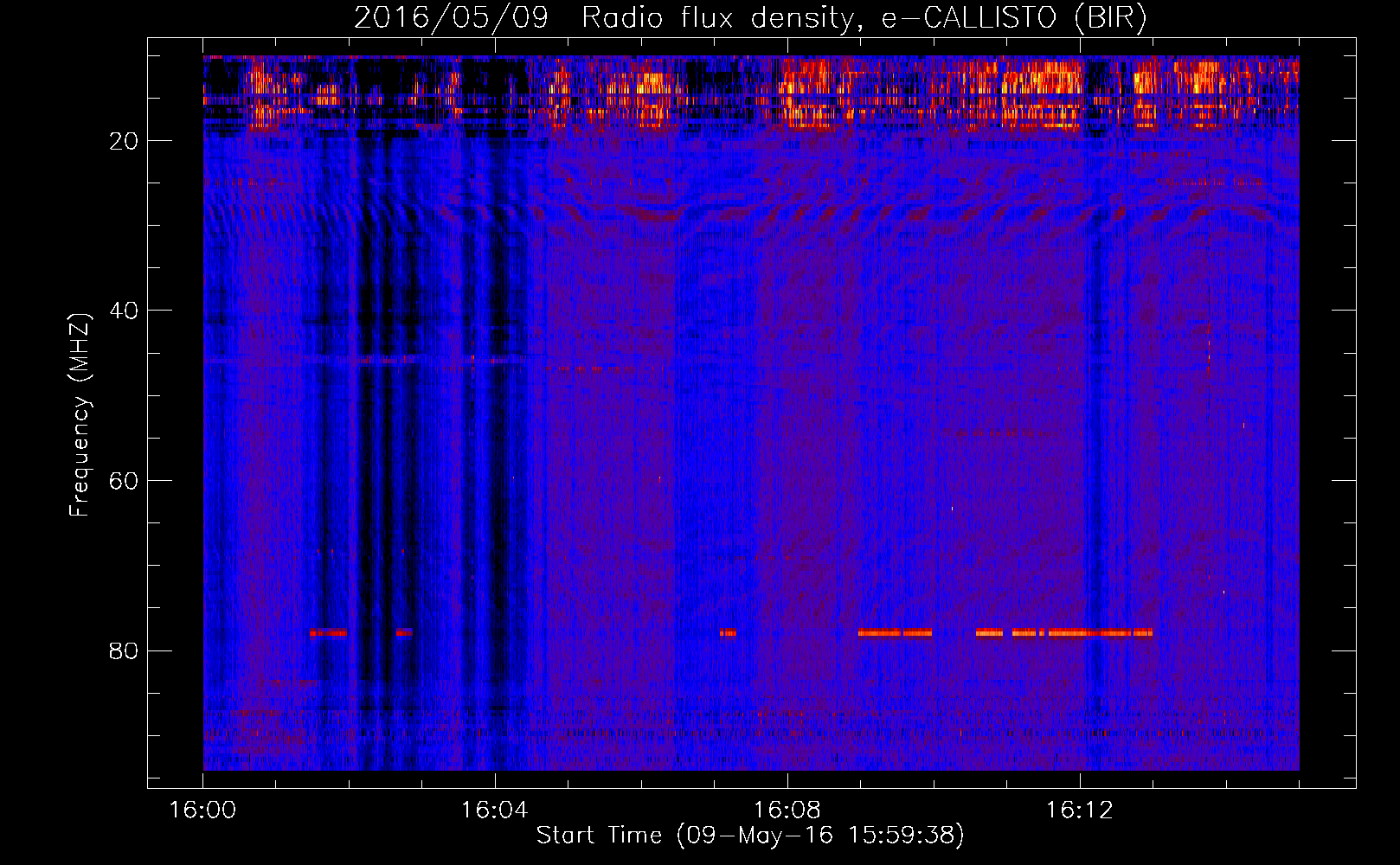Click the "Frequency (MHZ)" axis label

pyautogui.click(x=80, y=415)
